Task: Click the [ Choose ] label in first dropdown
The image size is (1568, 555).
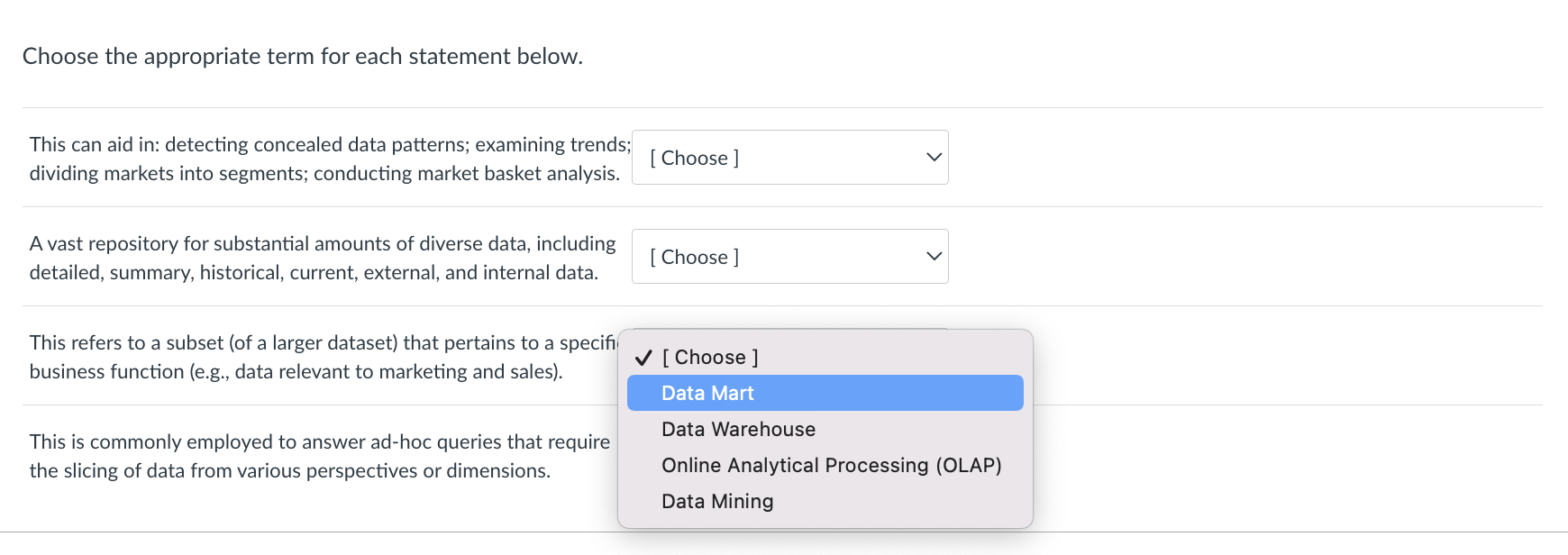Action: 695,158
